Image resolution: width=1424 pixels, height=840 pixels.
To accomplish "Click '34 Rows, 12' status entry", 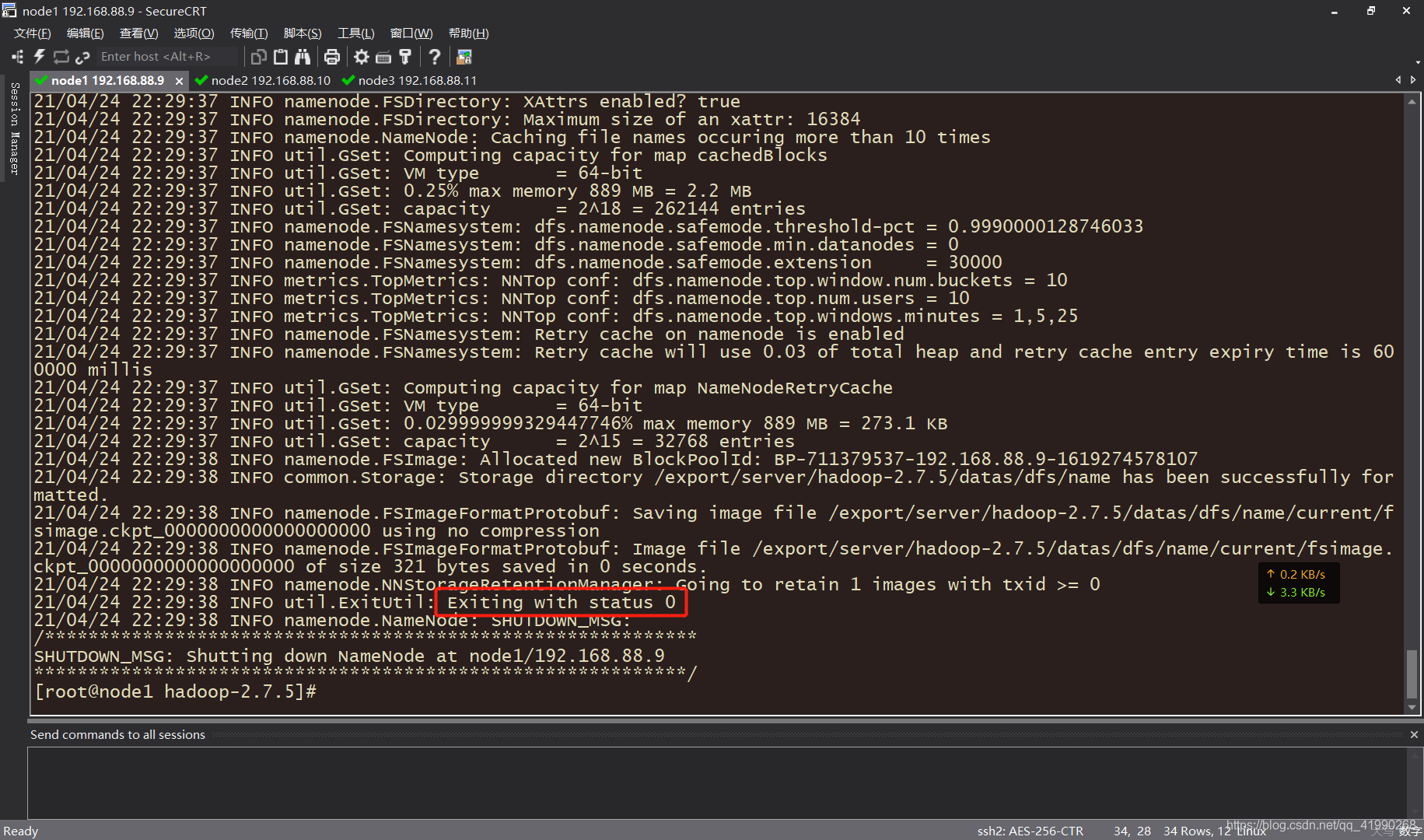I will [1197, 831].
